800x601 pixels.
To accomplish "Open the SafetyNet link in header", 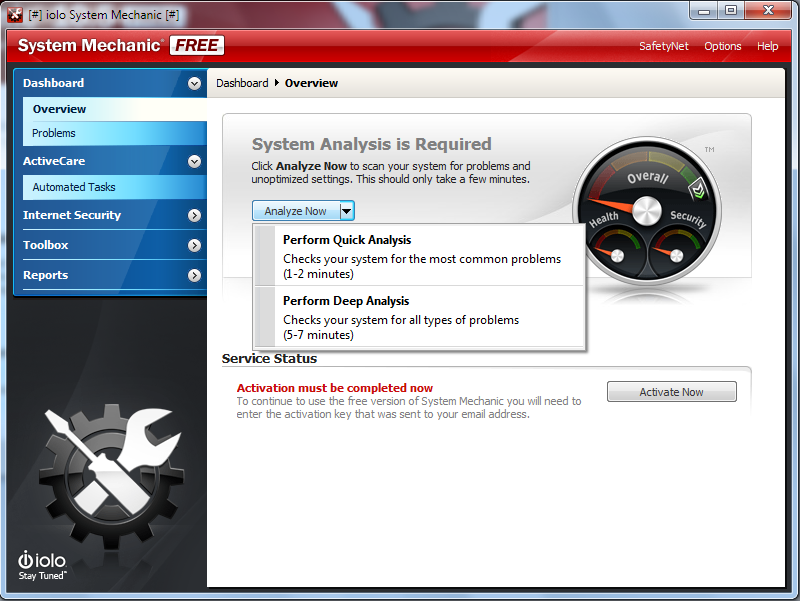I will tap(663, 46).
